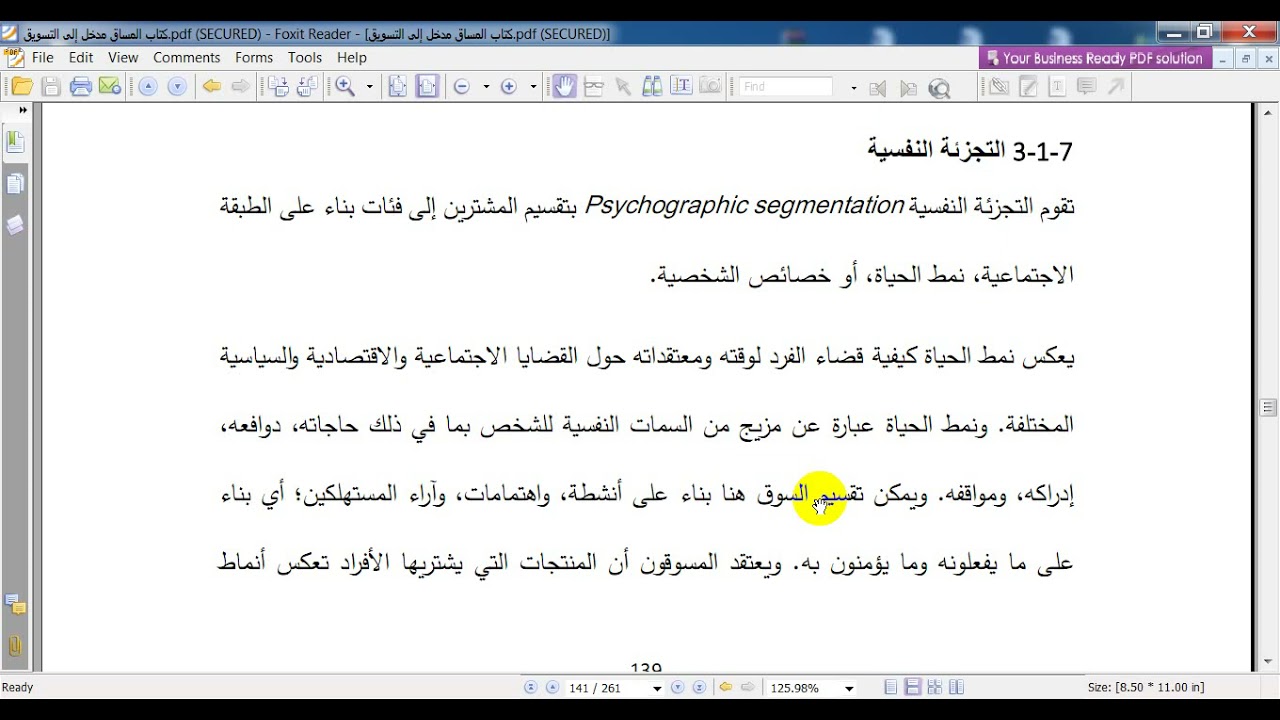Click the Snapshot camera icon
1280x720 pixels.
click(710, 87)
